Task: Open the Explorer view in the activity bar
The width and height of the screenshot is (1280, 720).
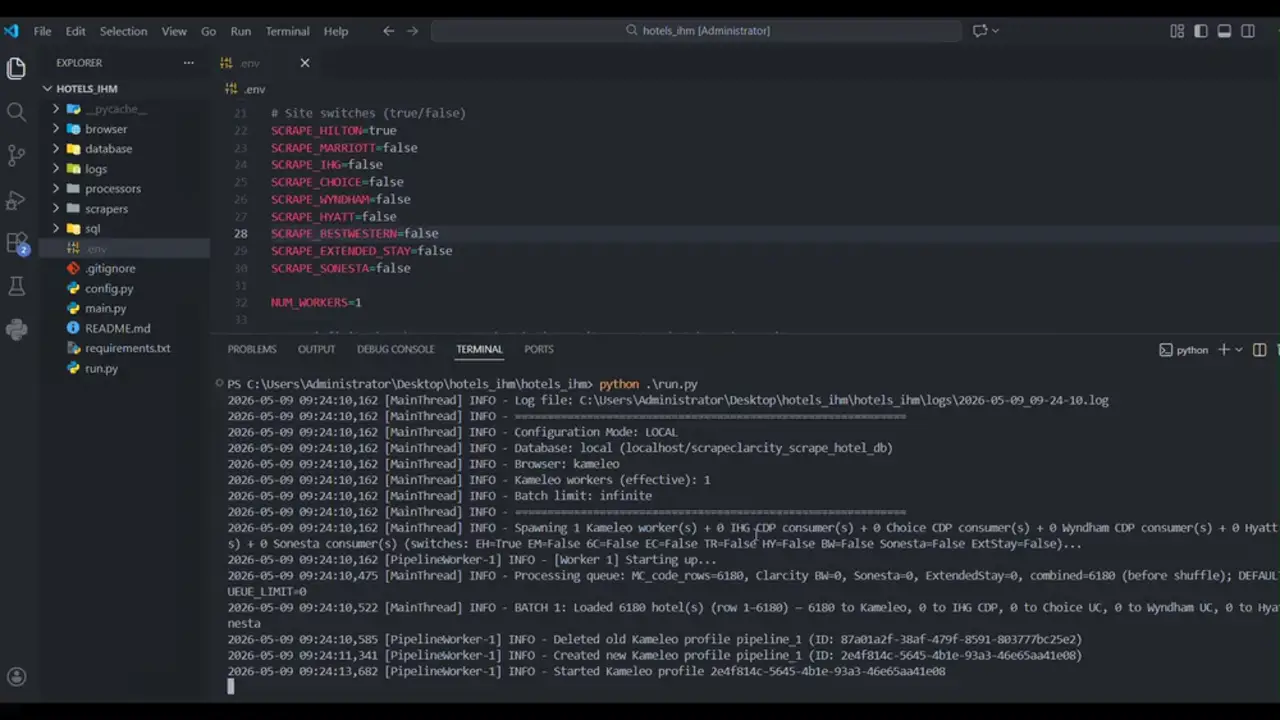Action: pos(16,68)
